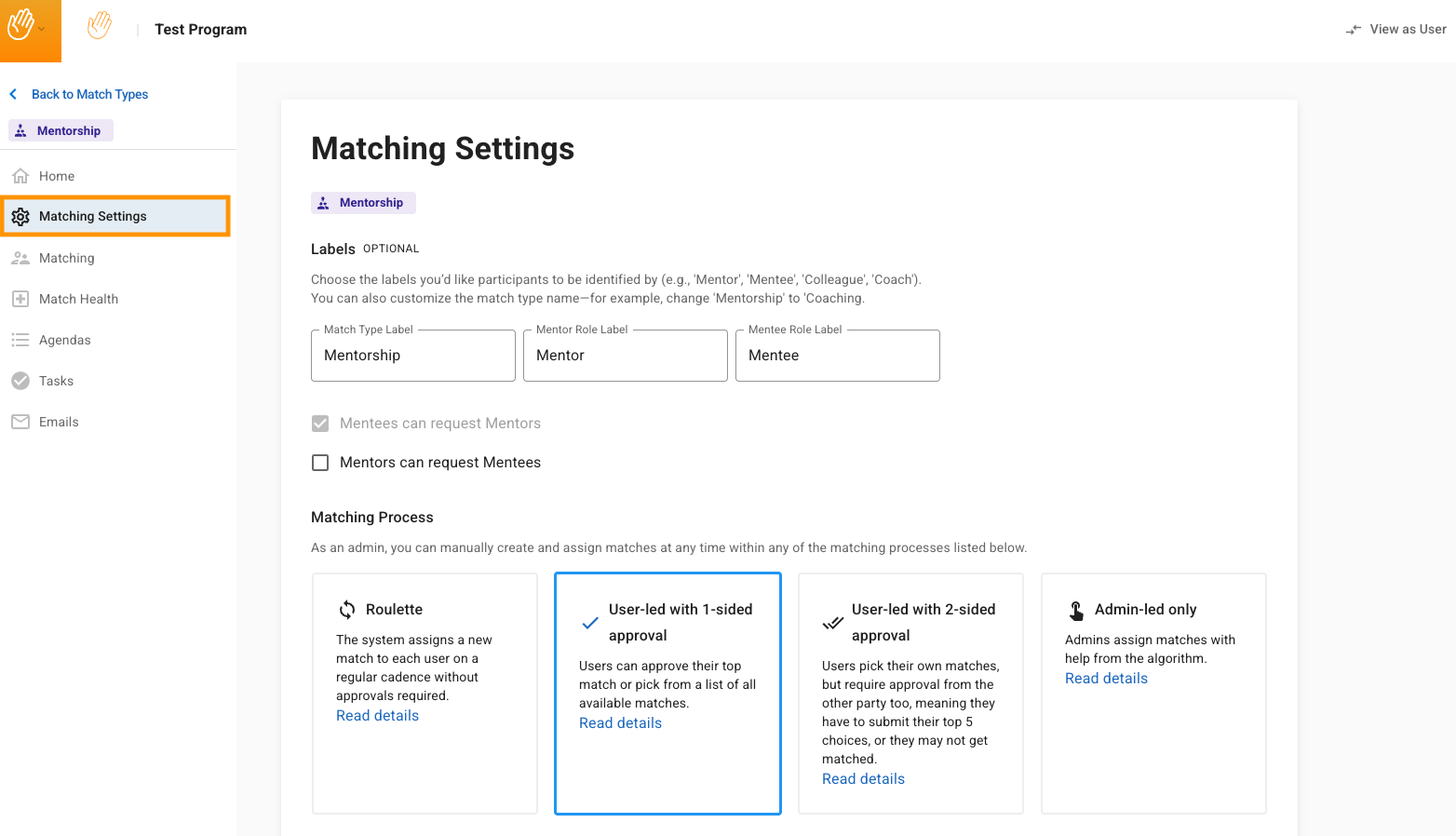Image resolution: width=1456 pixels, height=836 pixels.
Task: Click the Admin-led only pointer icon
Action: point(1076,610)
